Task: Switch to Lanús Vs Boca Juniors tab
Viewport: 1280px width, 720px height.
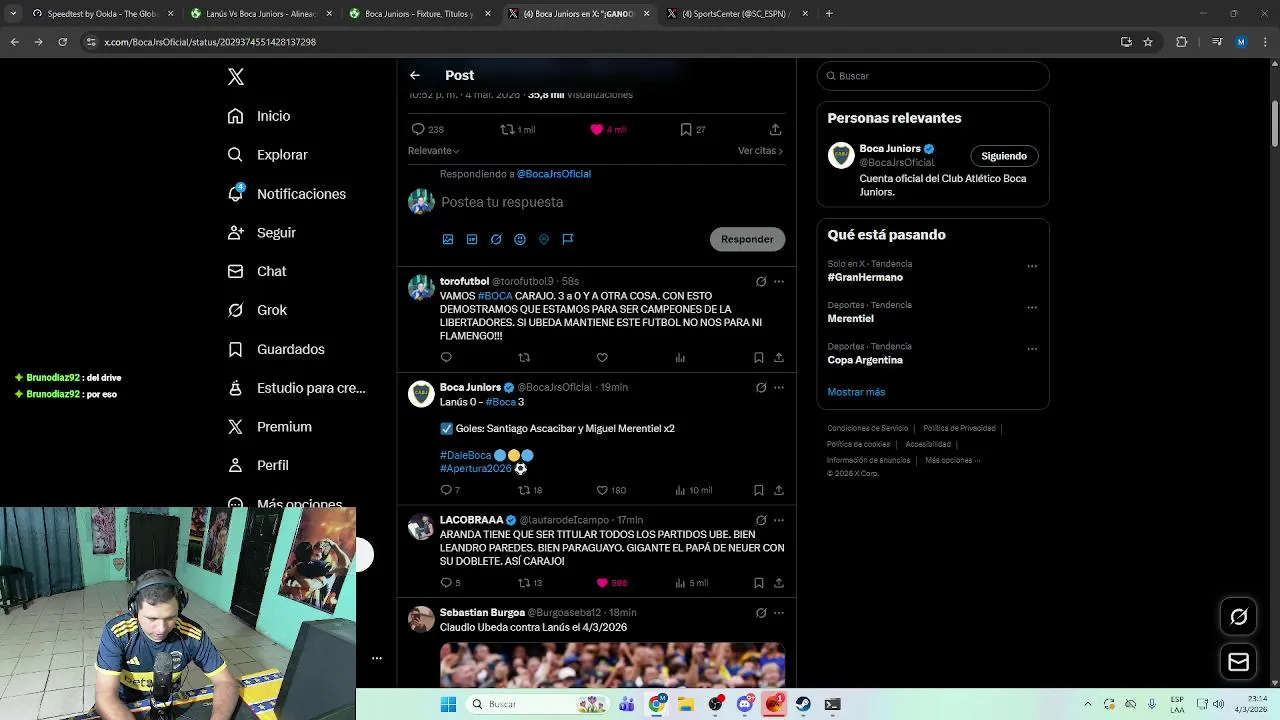Action: point(260,14)
